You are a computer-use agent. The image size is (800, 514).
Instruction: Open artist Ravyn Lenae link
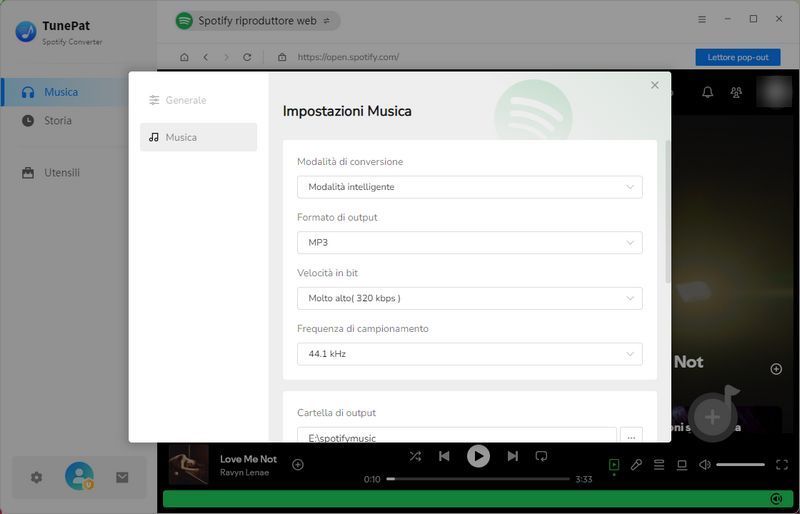(244, 473)
